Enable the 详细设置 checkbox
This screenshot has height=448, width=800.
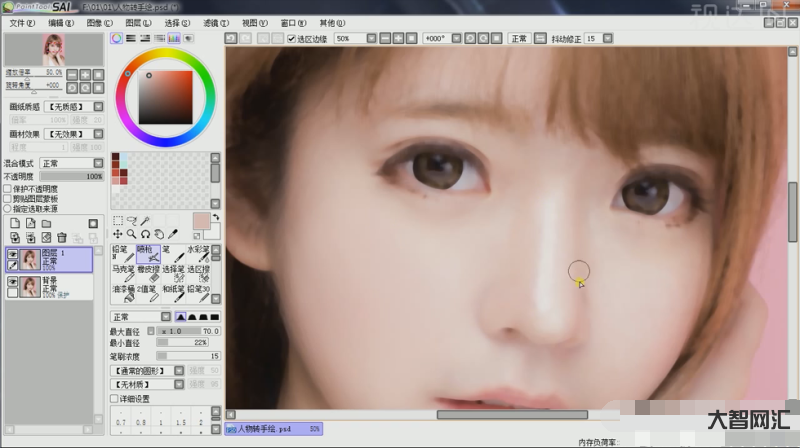click(114, 398)
